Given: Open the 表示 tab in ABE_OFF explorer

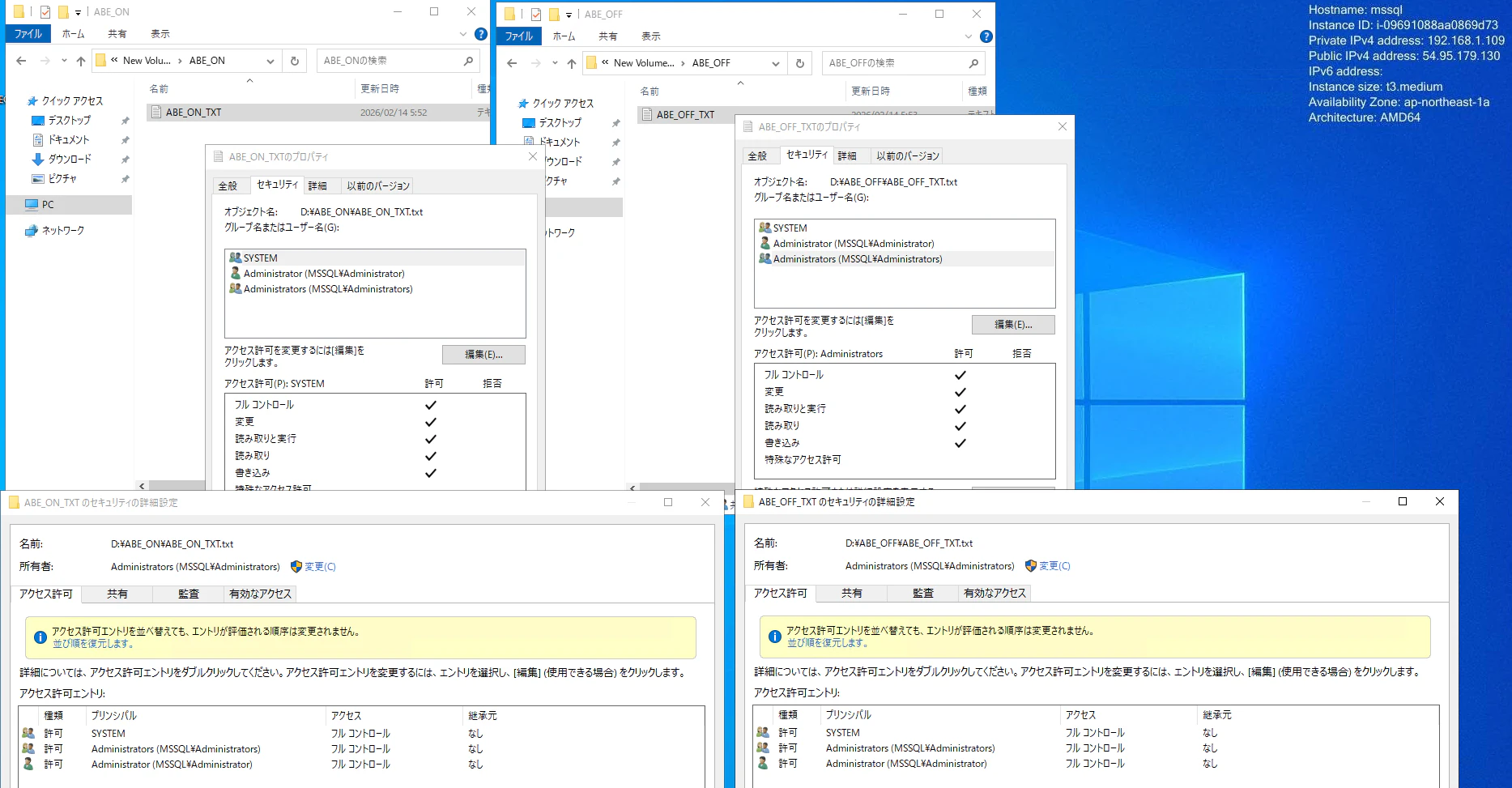Looking at the screenshot, I should [651, 36].
